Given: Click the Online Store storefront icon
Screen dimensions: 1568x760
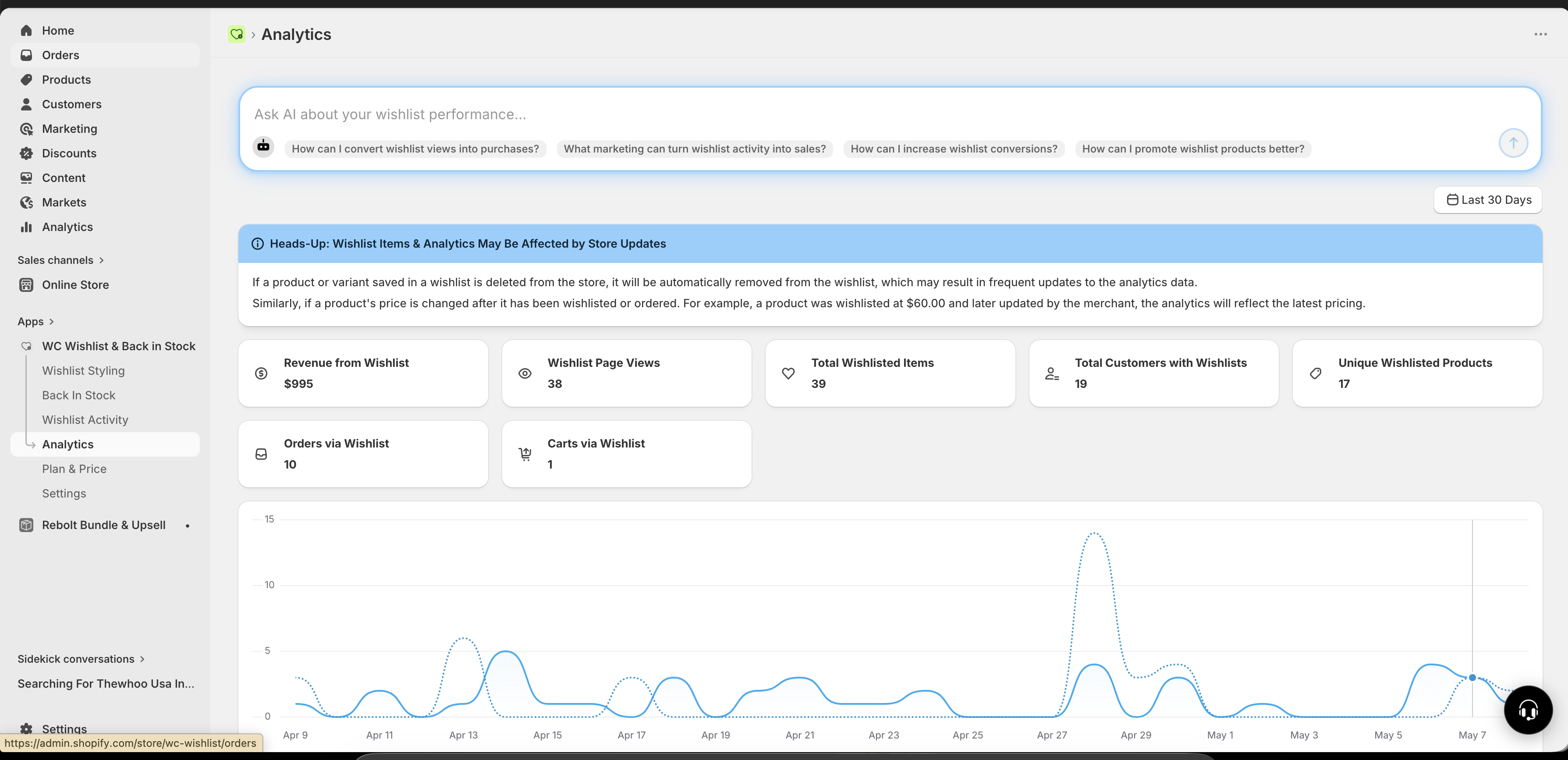Looking at the screenshot, I should [26, 285].
